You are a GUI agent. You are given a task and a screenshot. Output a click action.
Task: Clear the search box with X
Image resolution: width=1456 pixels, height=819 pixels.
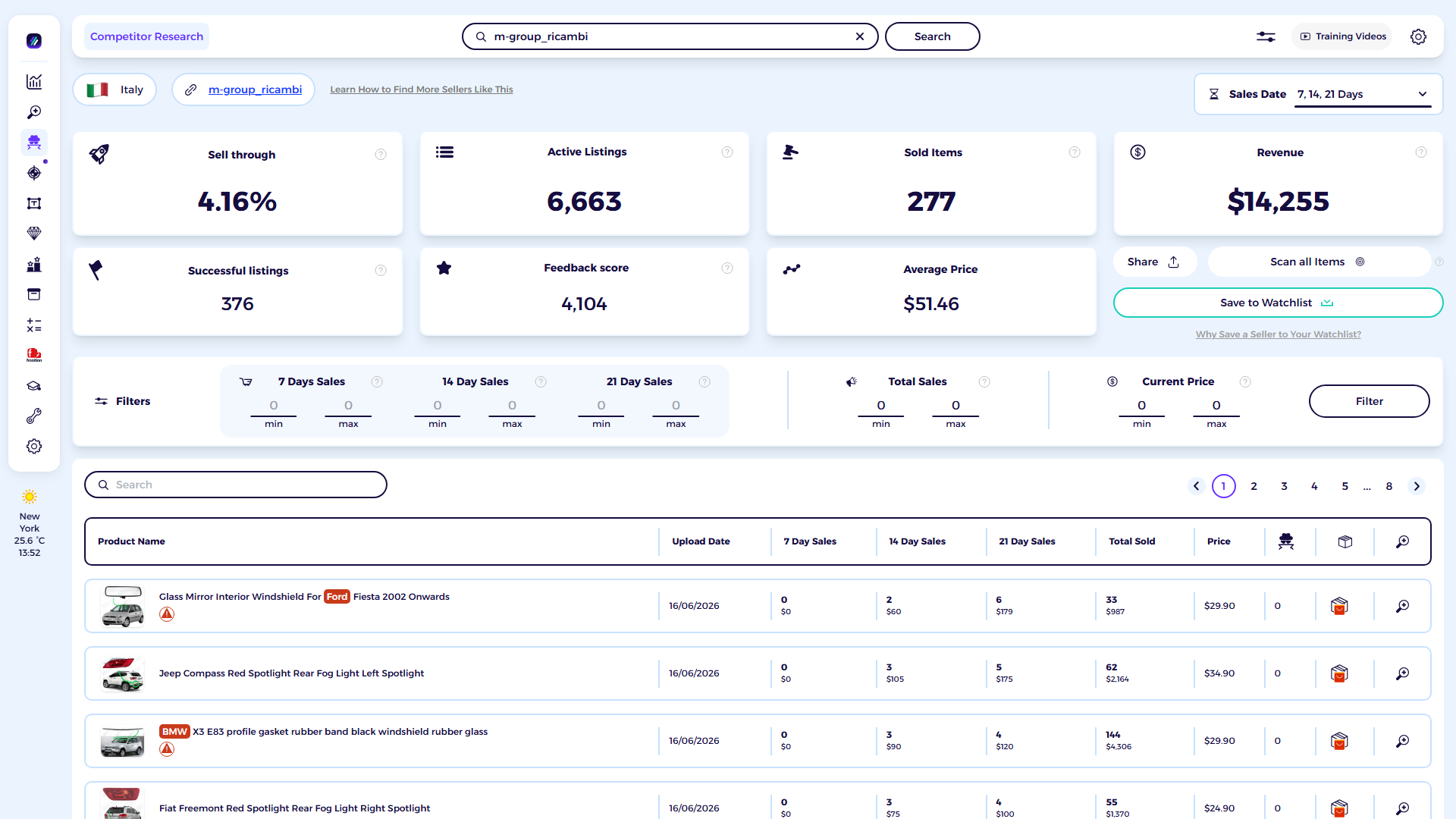click(860, 36)
